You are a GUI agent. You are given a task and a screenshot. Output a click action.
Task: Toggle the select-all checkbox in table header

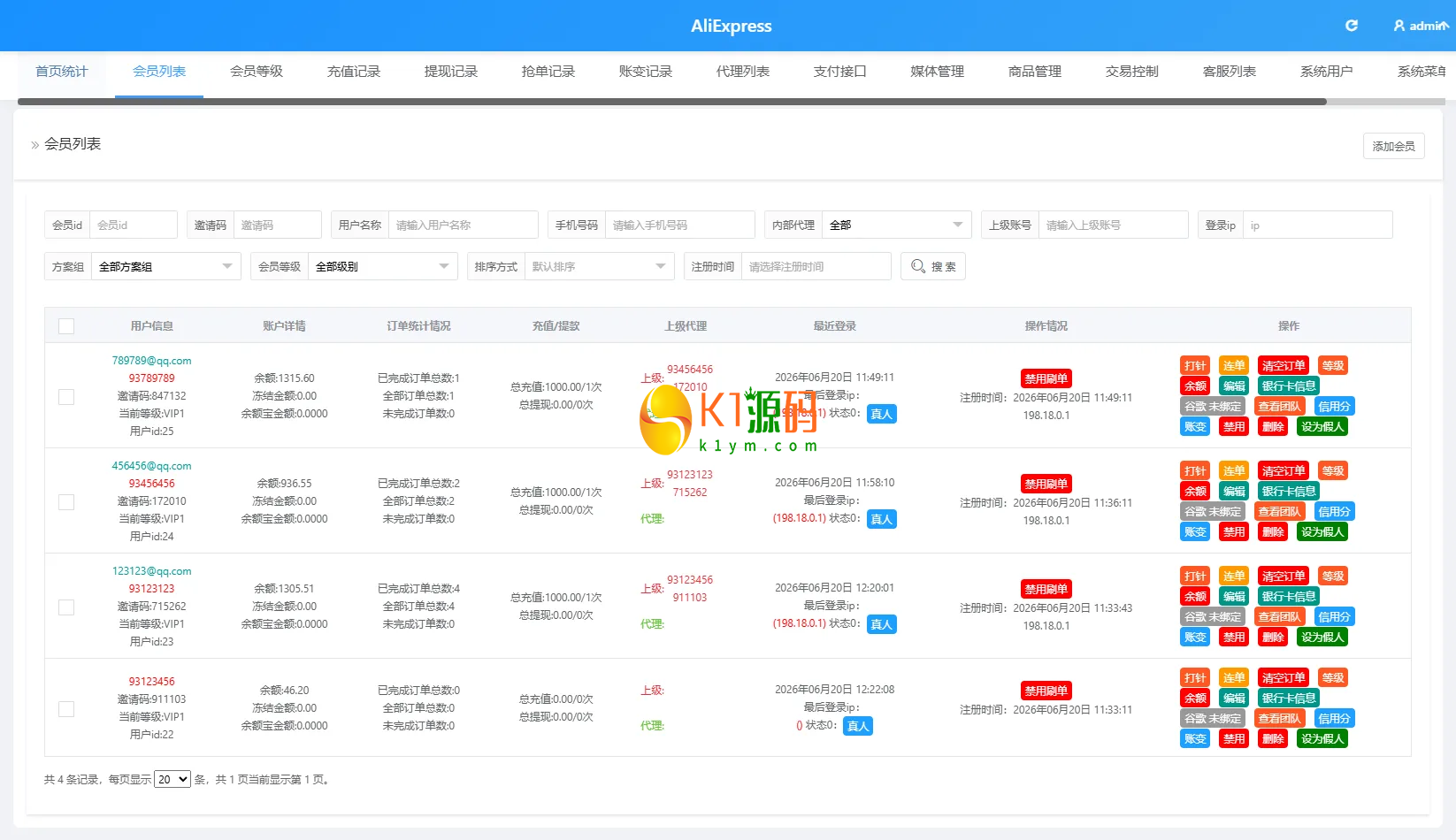pyautogui.click(x=66, y=326)
